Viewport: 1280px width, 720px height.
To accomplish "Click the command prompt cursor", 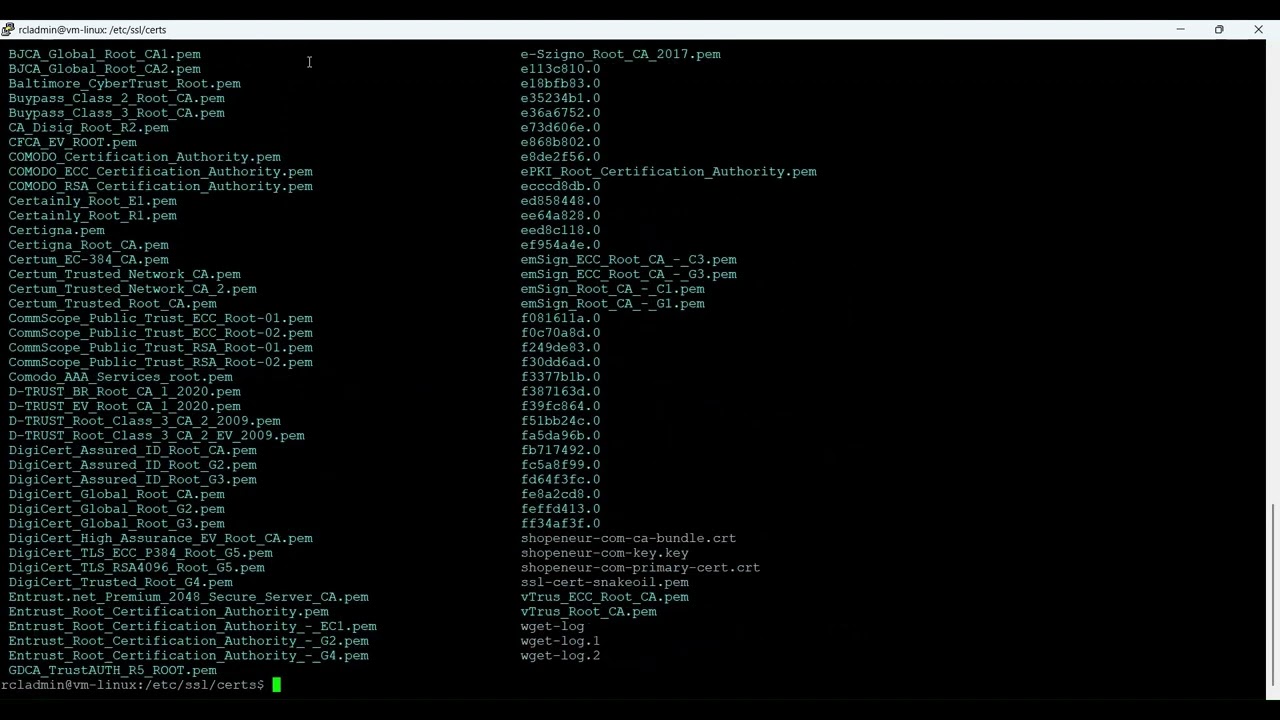I will click(277, 685).
